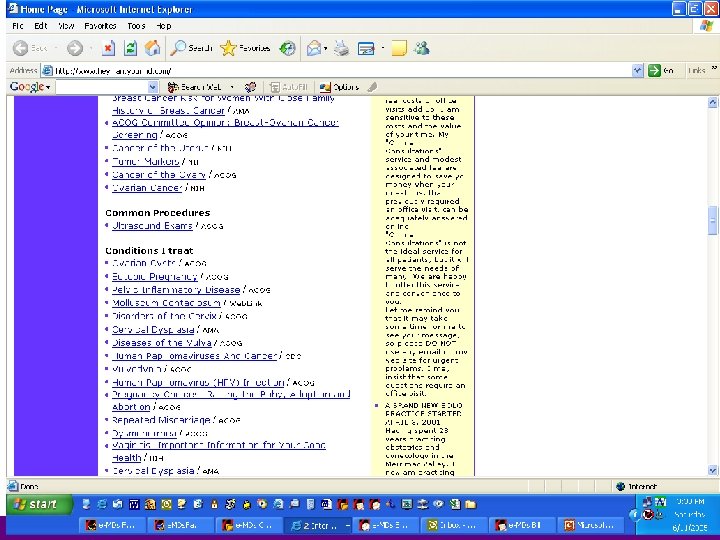Open the Messenger people icon
The height and width of the screenshot is (540, 720).
[x=422, y=48]
